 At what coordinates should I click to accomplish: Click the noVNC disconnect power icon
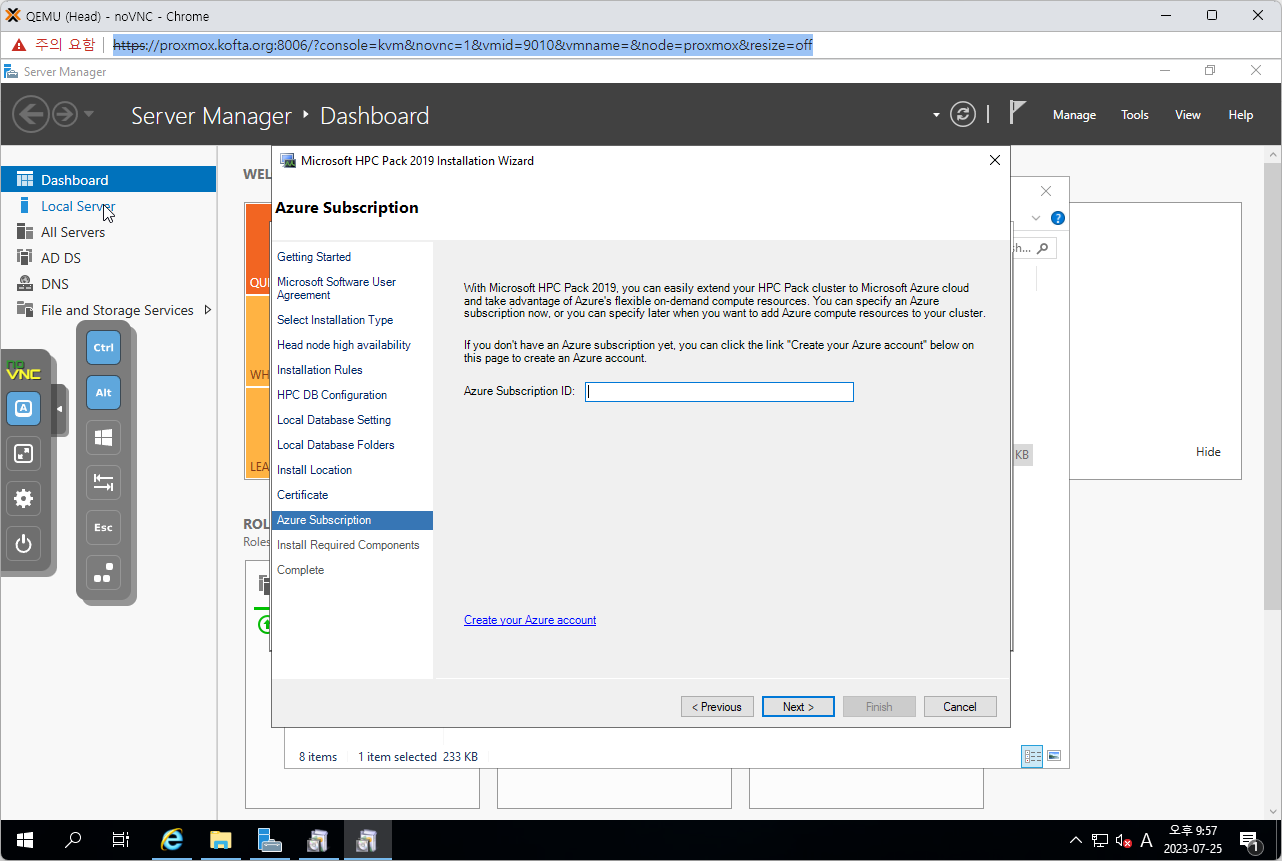click(x=24, y=545)
